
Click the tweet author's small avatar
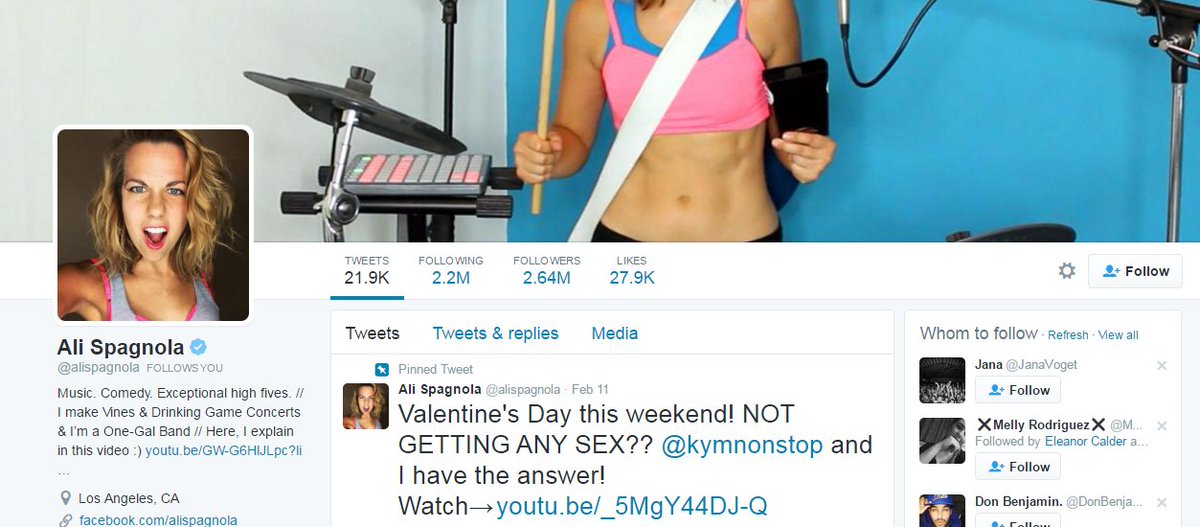point(365,405)
